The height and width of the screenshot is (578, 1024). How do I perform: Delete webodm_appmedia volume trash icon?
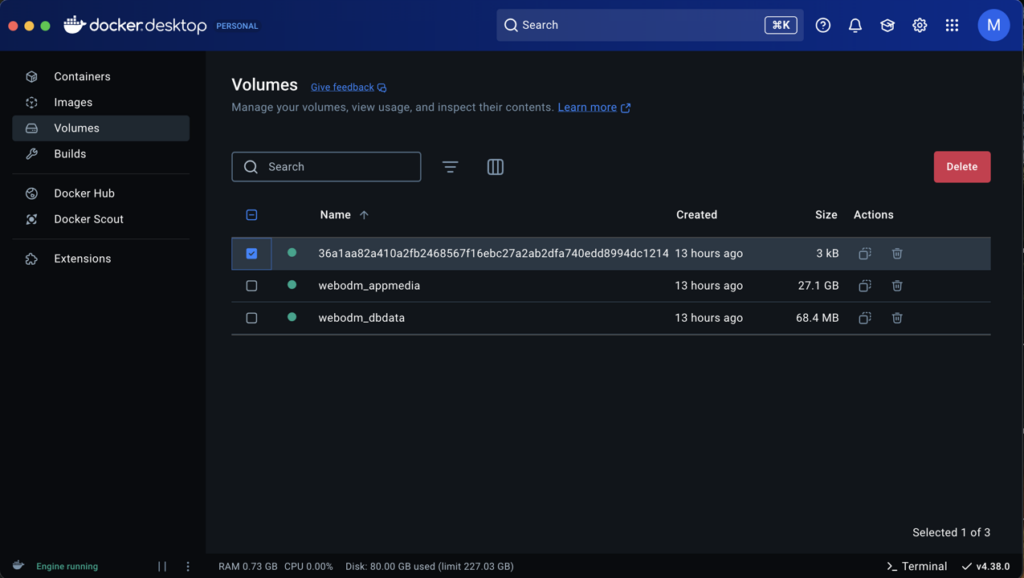[x=897, y=285]
